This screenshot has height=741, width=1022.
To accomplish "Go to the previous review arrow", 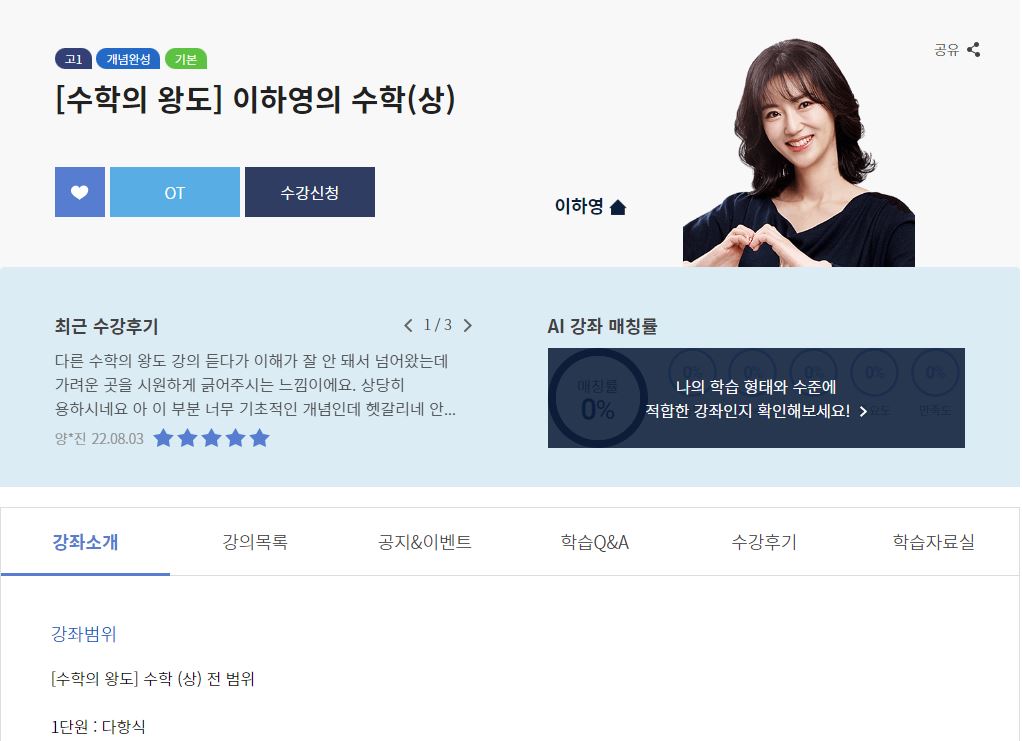I will 408,325.
